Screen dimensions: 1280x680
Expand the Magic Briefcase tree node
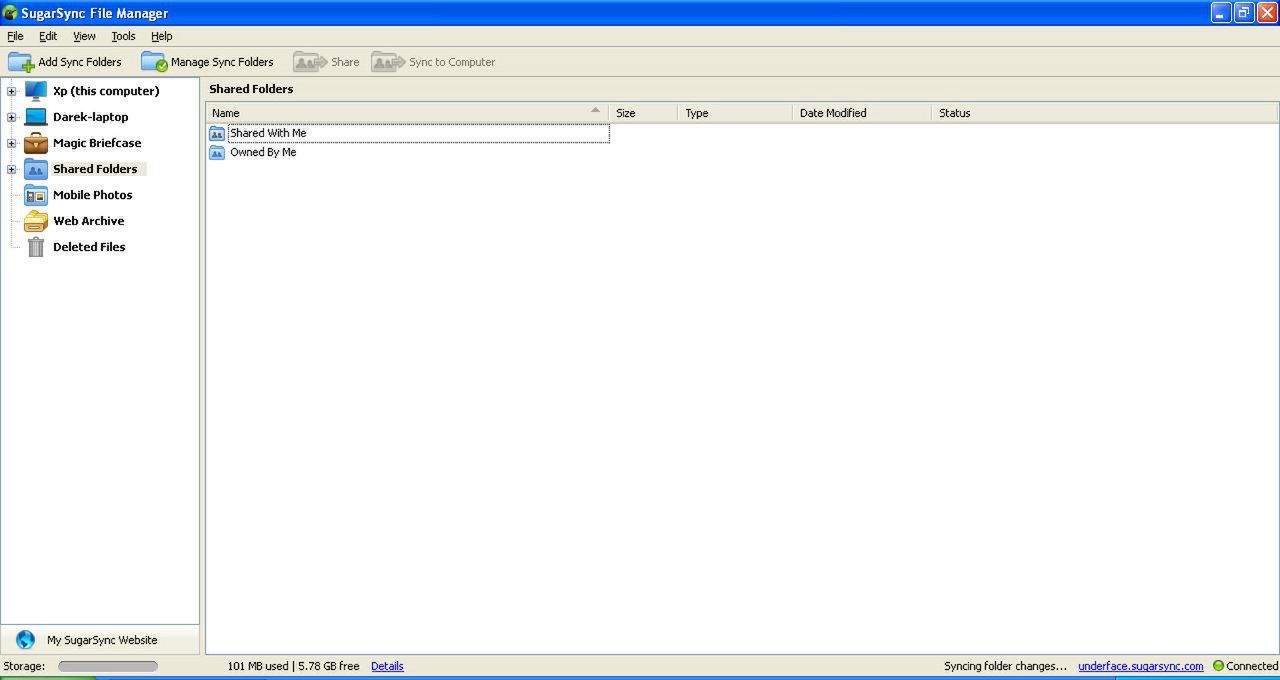pyautogui.click(x=11, y=143)
